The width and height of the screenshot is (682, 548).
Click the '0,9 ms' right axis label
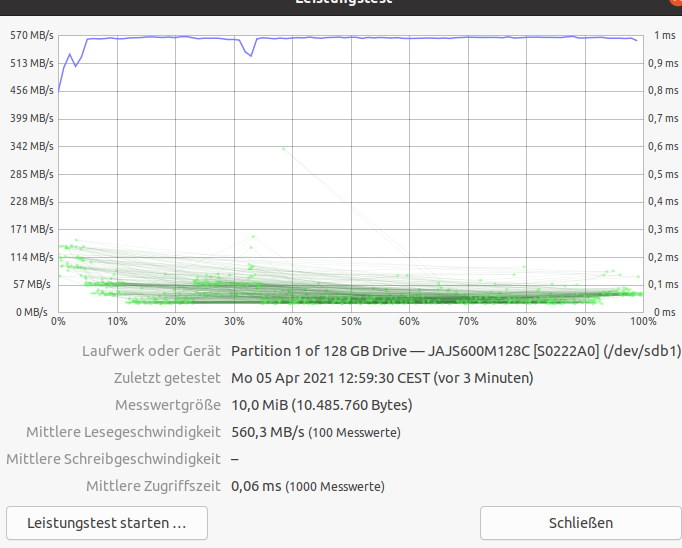click(663, 63)
